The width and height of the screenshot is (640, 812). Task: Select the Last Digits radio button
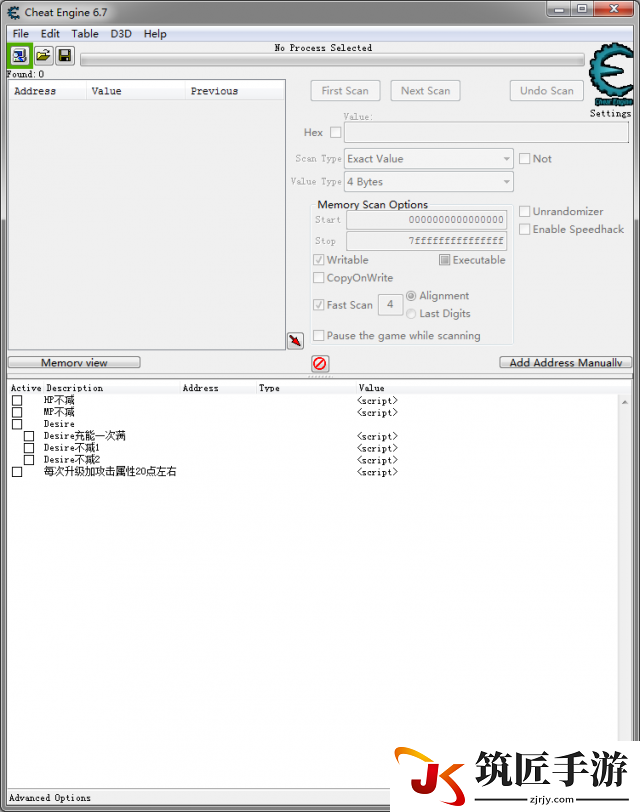click(411, 313)
